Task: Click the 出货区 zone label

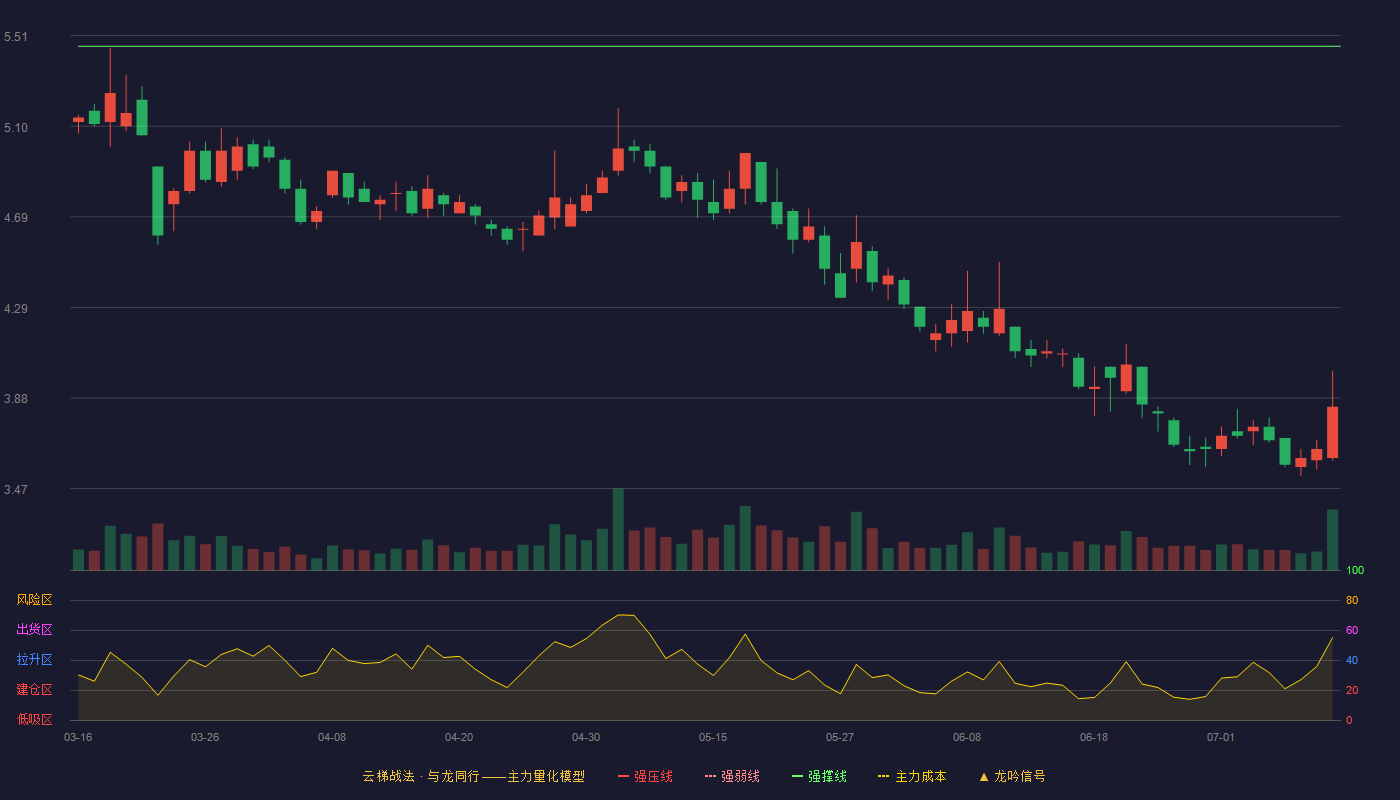Action: tap(34, 630)
